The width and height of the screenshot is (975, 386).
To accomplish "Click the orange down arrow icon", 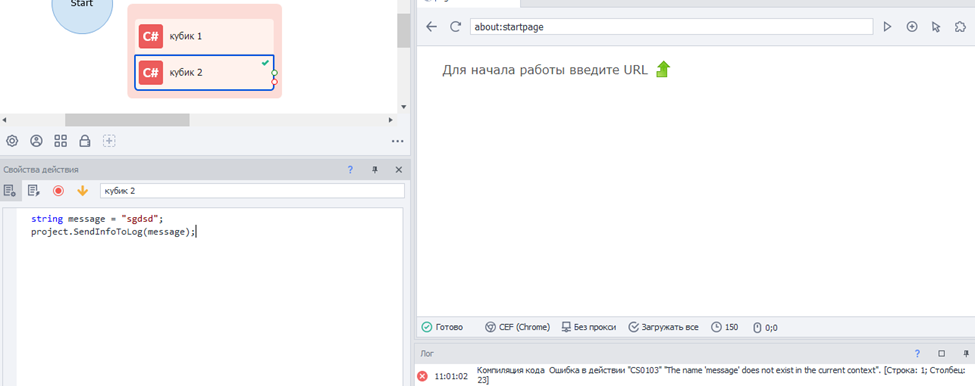I will pyautogui.click(x=82, y=191).
